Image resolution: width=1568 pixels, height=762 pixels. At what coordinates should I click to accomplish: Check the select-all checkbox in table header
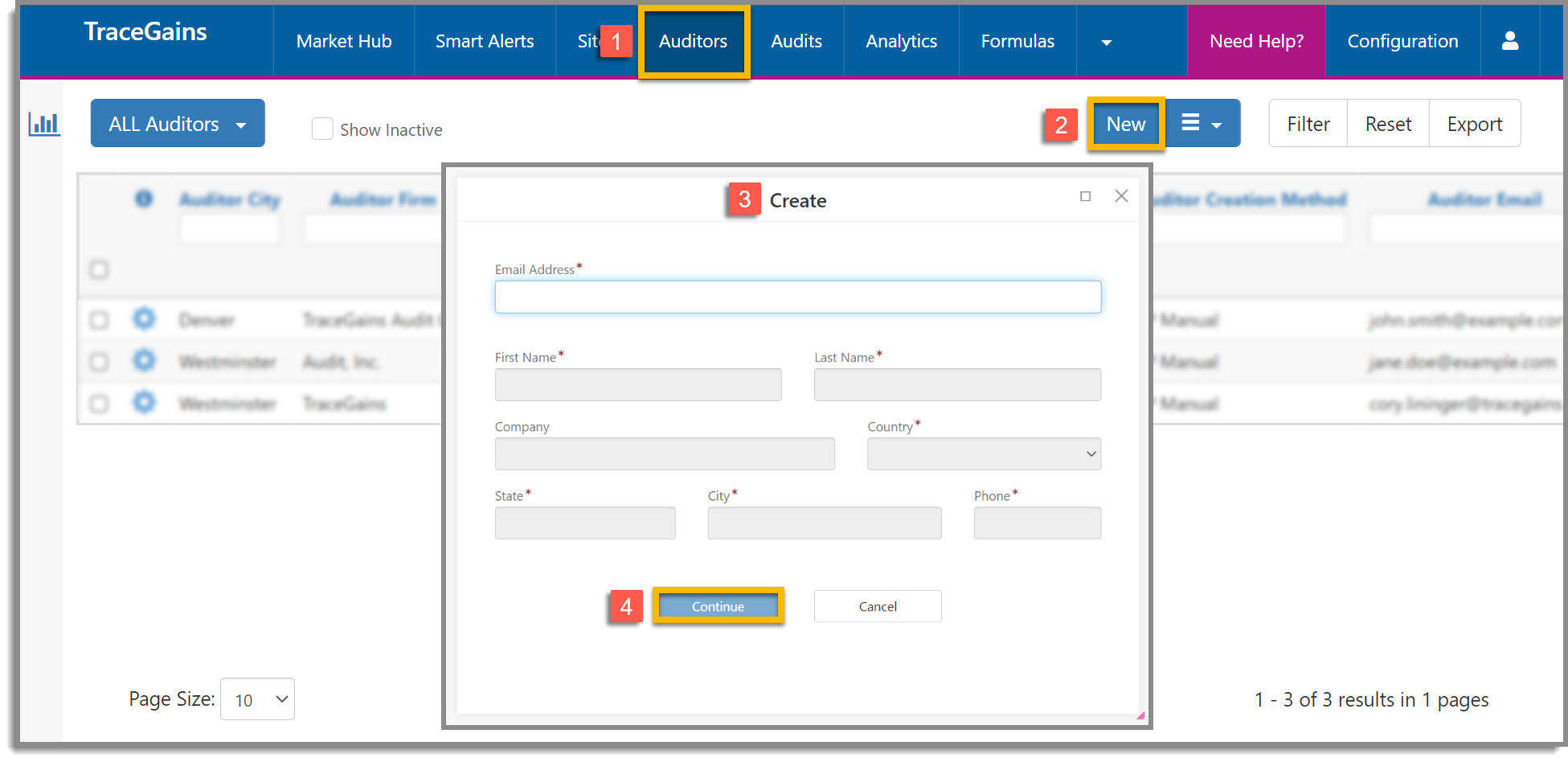coord(99,269)
